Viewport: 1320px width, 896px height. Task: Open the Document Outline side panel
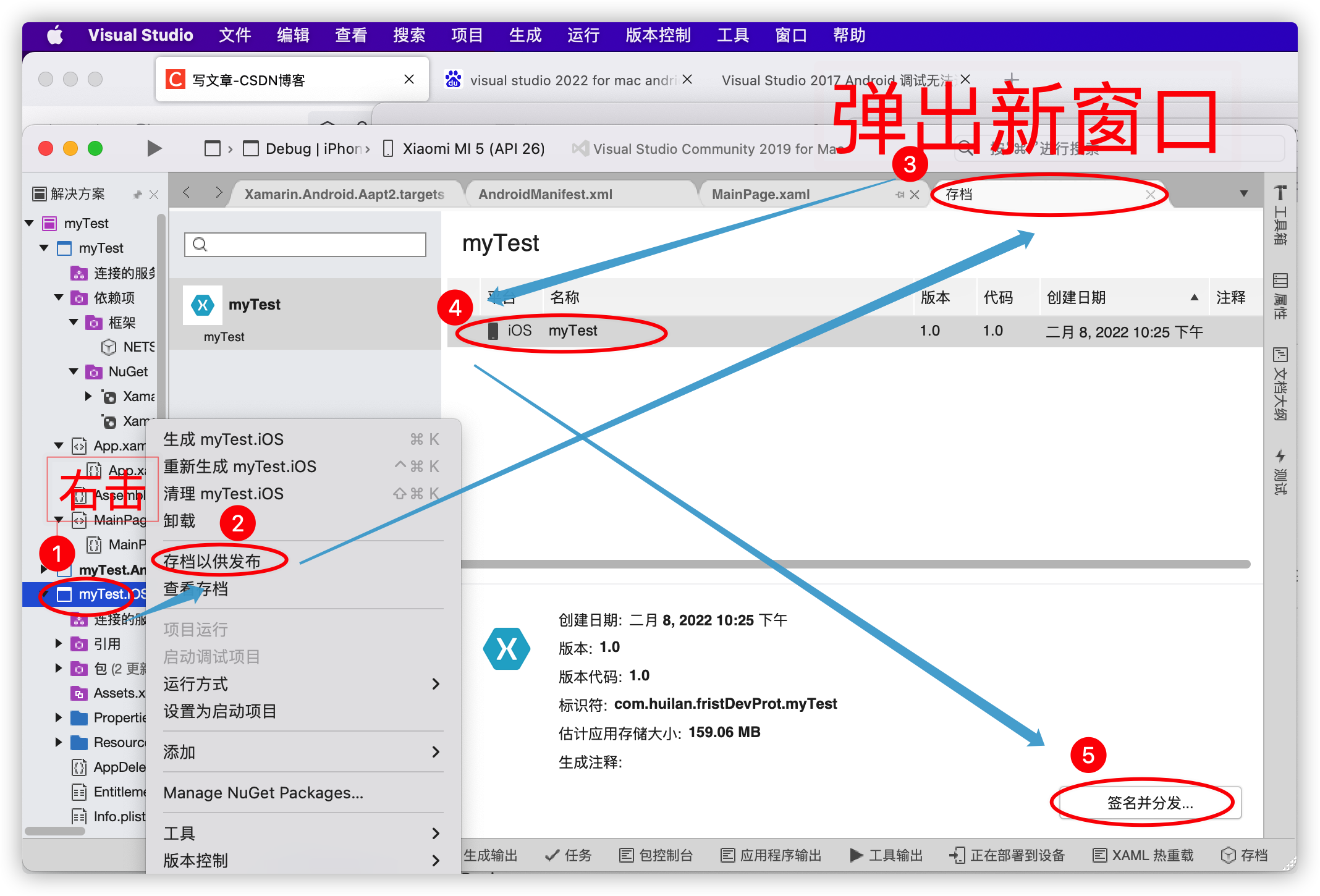click(x=1280, y=383)
